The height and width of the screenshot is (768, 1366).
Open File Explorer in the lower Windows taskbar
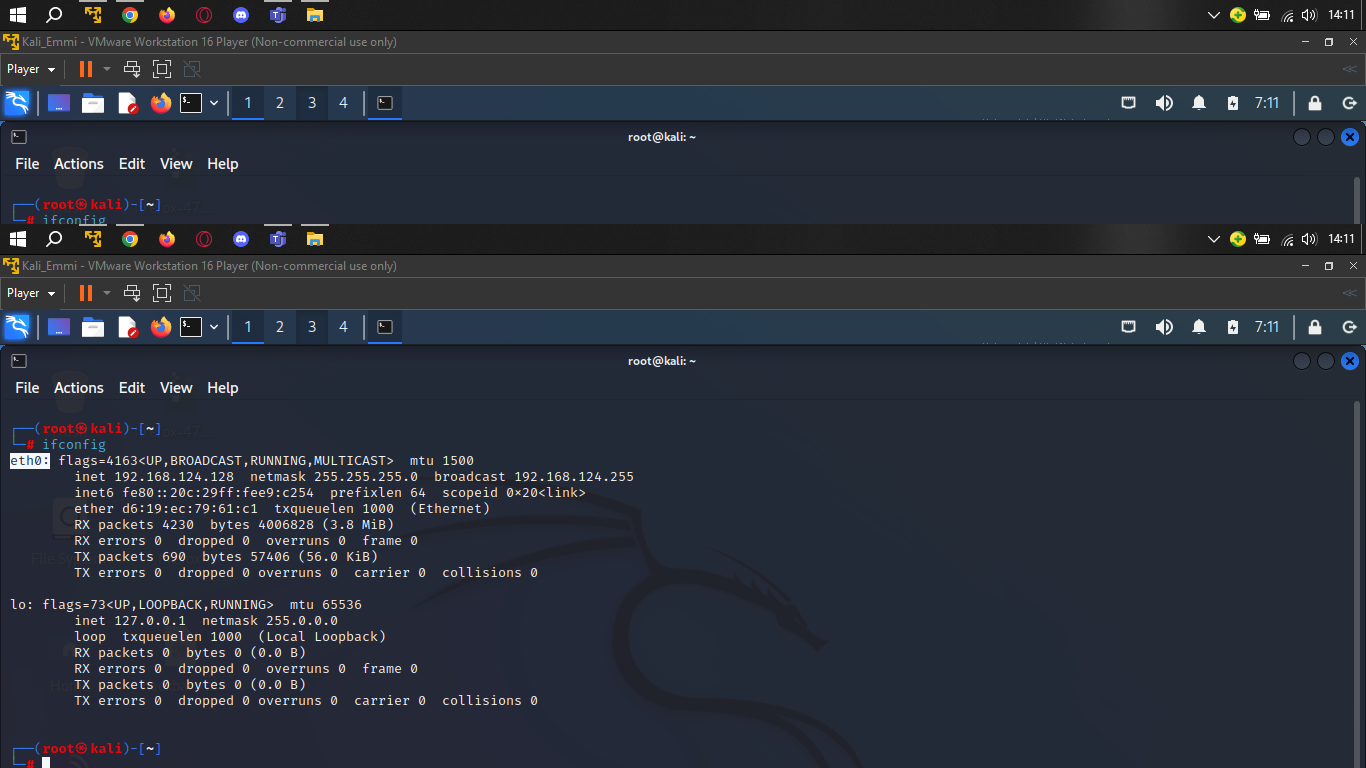coord(315,239)
